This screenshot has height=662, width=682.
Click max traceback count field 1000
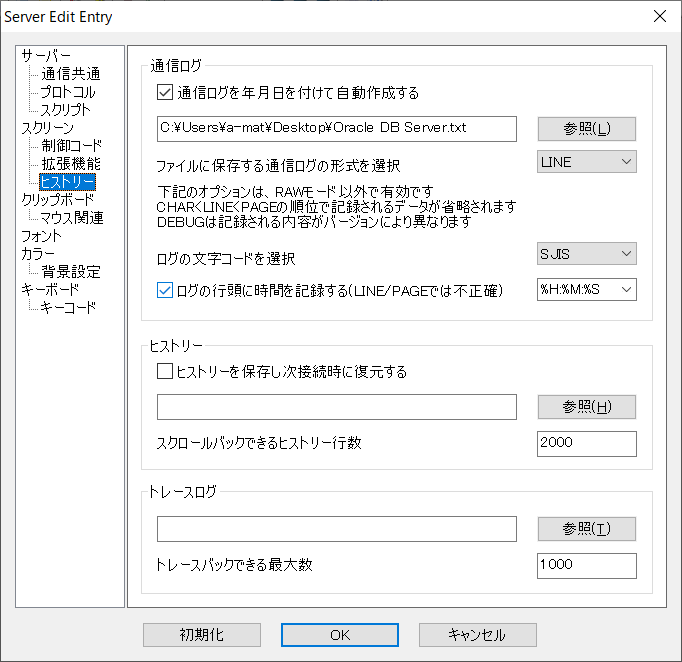[587, 566]
